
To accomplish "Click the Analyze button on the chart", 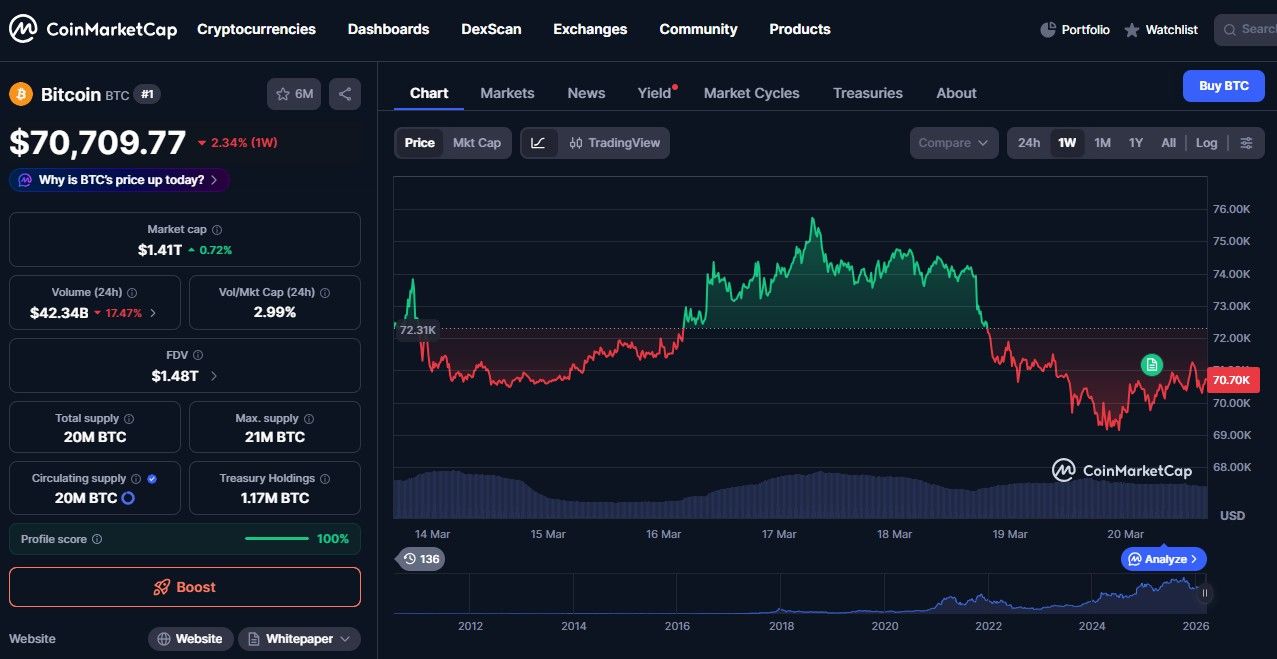I will tap(1162, 558).
